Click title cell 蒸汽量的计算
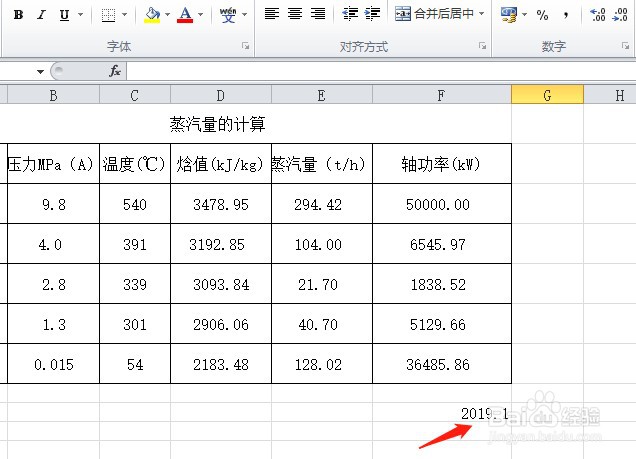The width and height of the screenshot is (636, 459). pos(217,124)
